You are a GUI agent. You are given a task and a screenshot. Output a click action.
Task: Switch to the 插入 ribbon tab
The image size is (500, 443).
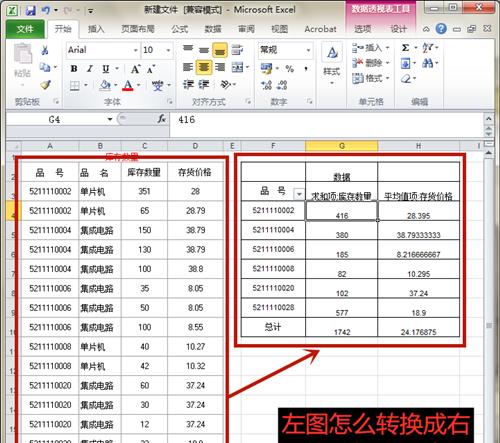96,29
